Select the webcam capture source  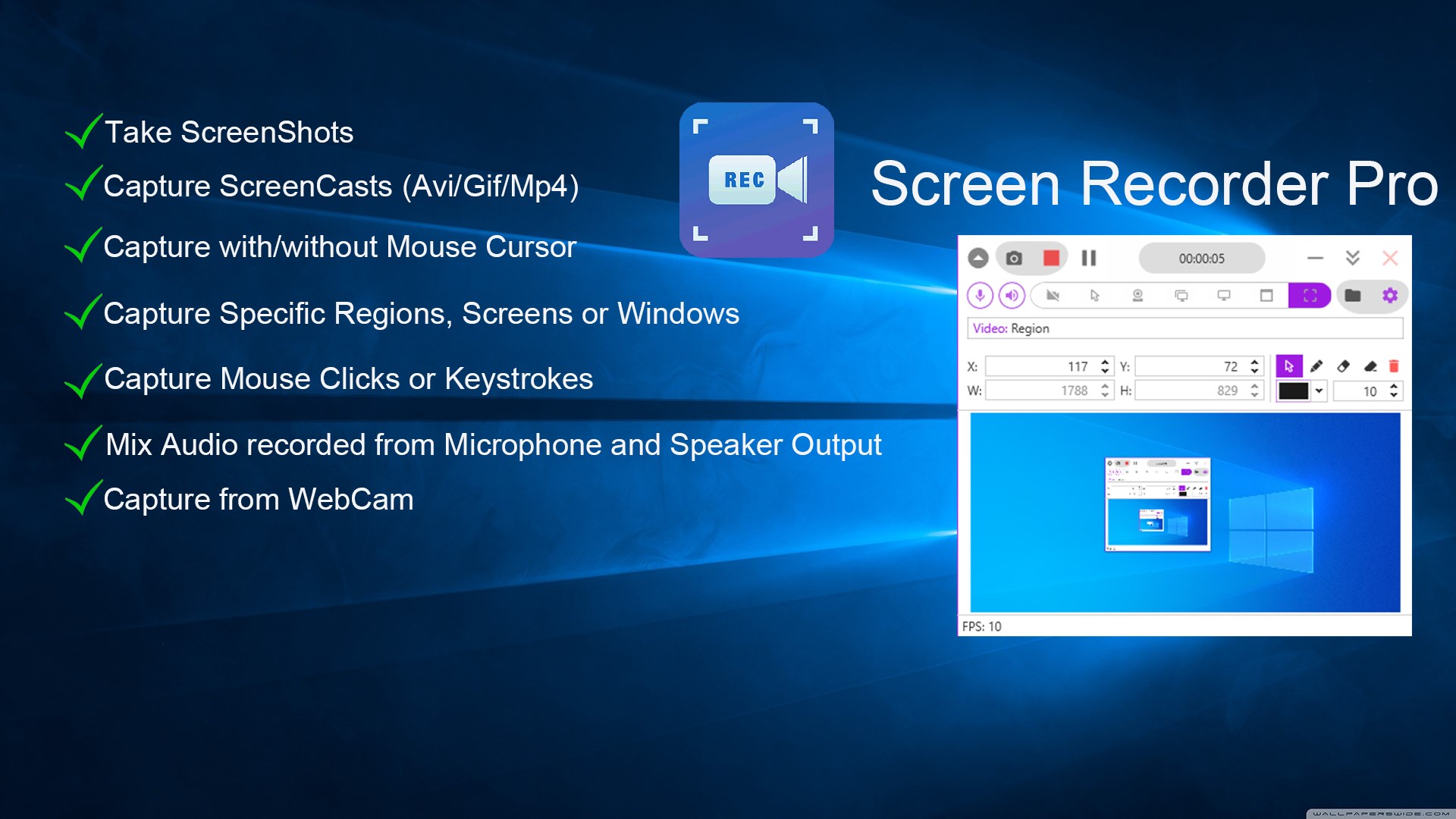coord(1137,296)
